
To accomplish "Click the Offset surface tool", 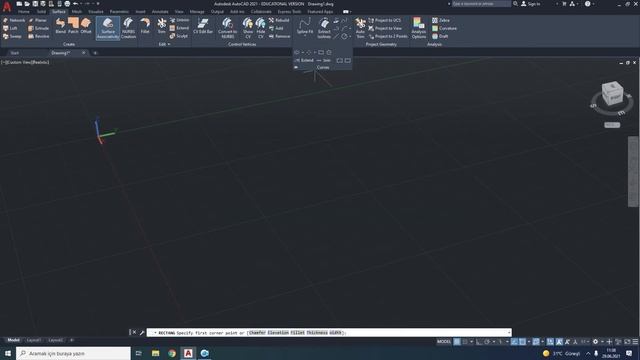I will 86,26.
